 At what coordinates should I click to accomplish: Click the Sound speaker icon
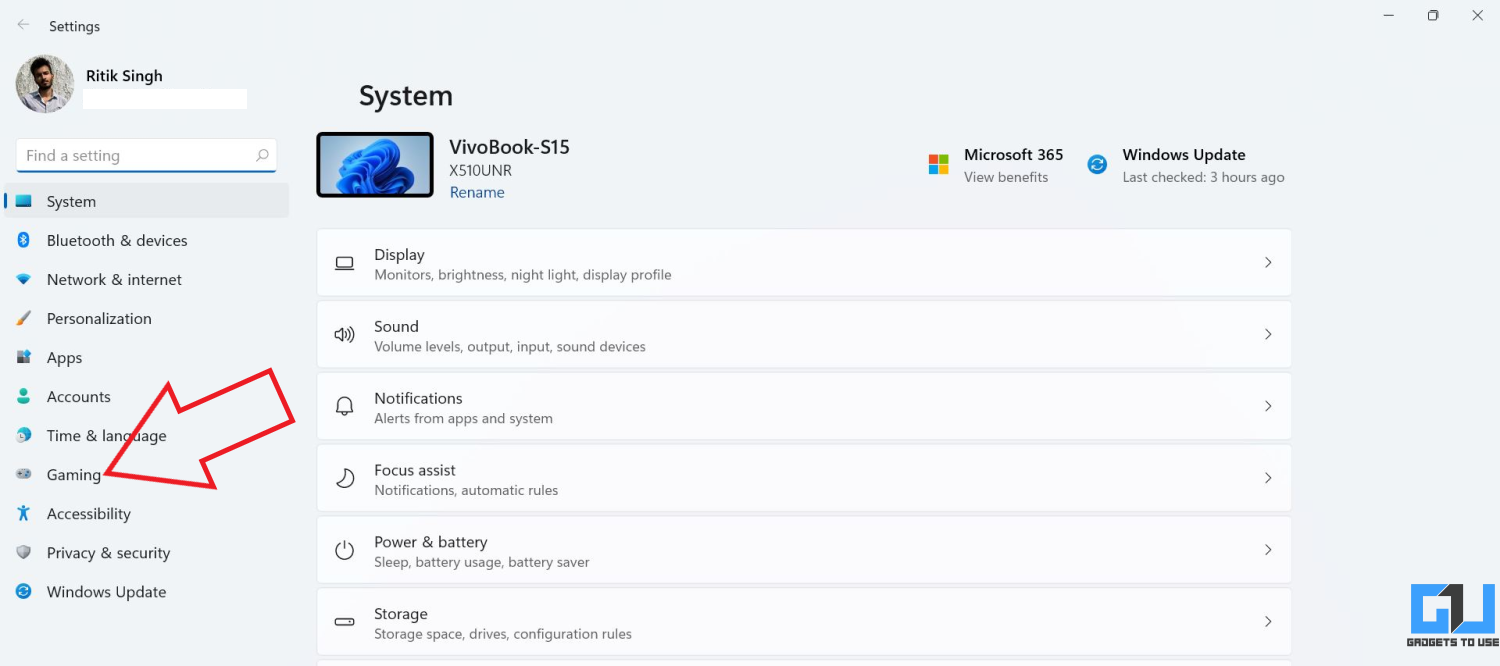coord(345,335)
